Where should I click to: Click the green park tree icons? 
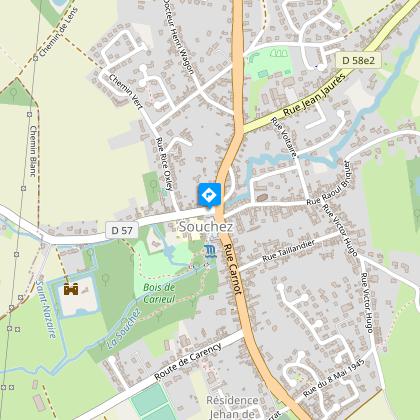point(279,53)
